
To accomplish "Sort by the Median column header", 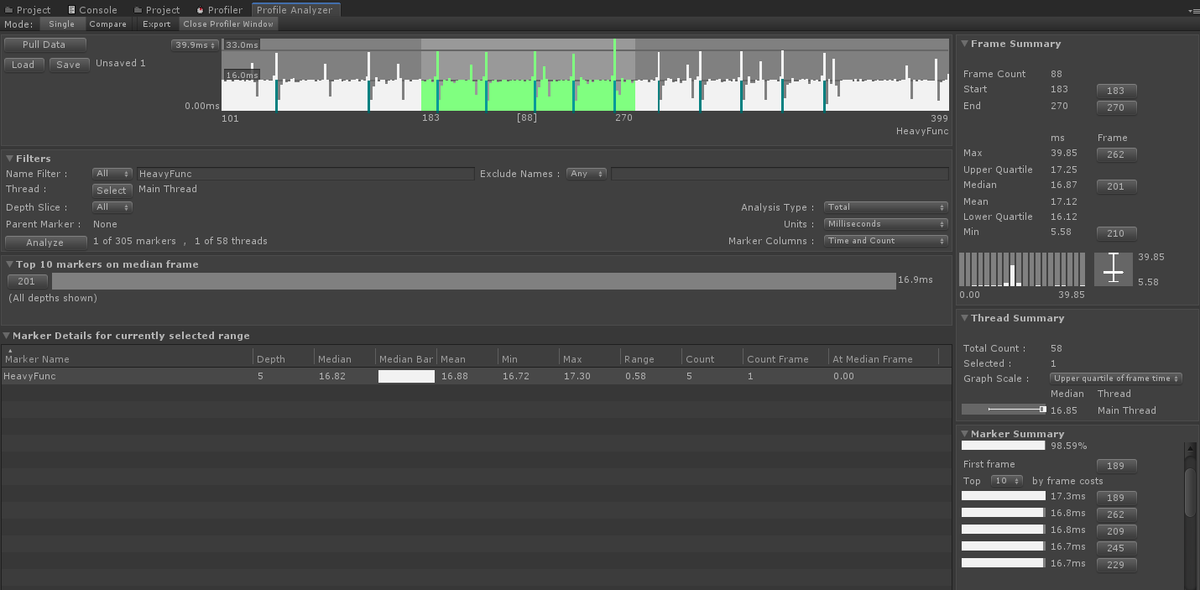I will click(344, 358).
